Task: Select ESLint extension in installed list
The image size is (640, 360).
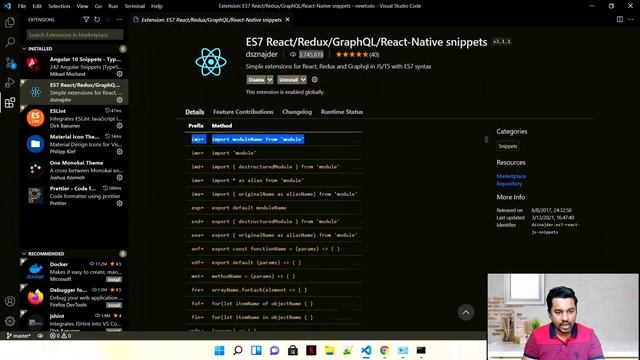Action: click(x=74, y=118)
